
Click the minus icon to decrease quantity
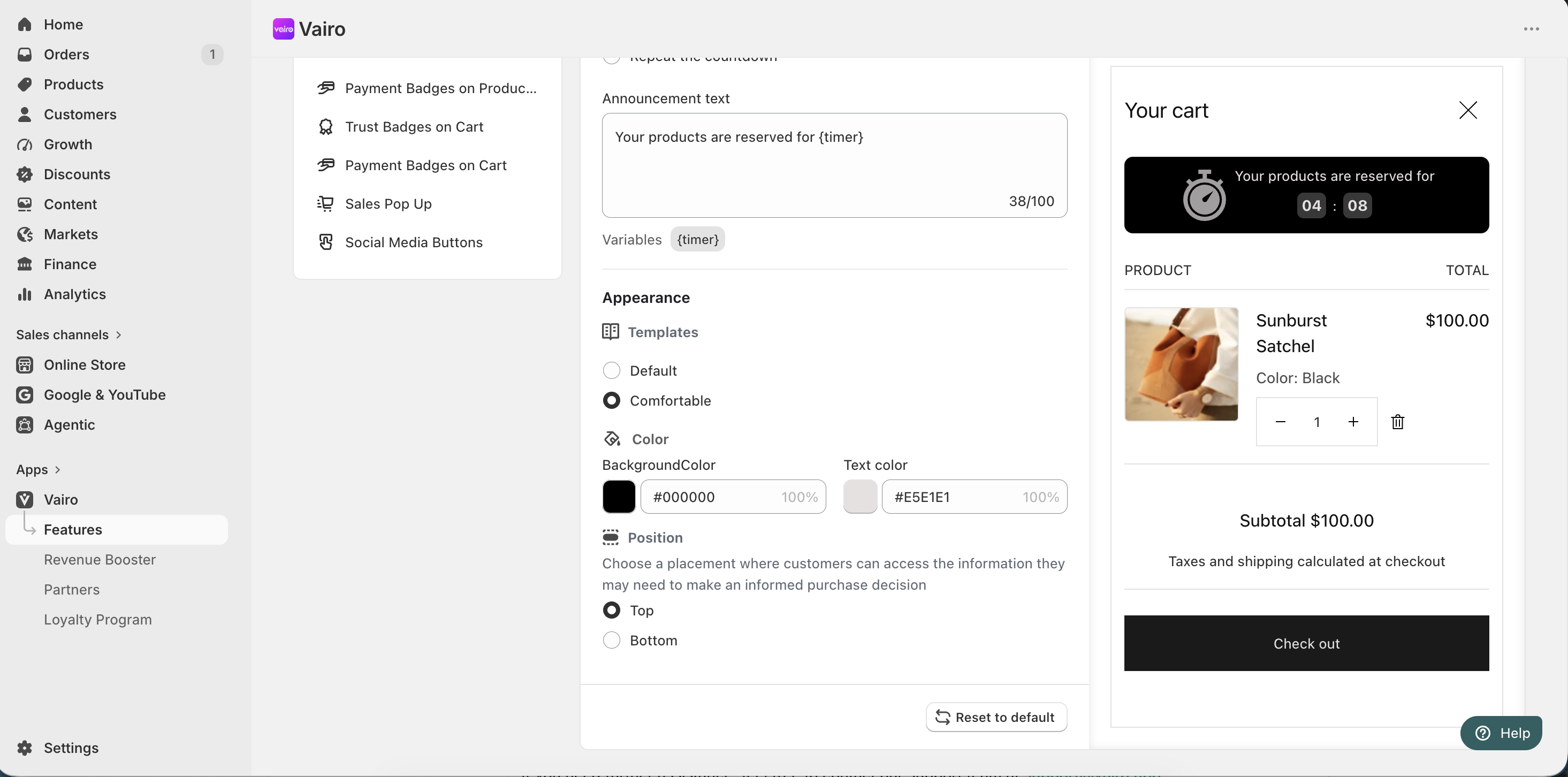pyautogui.click(x=1280, y=422)
